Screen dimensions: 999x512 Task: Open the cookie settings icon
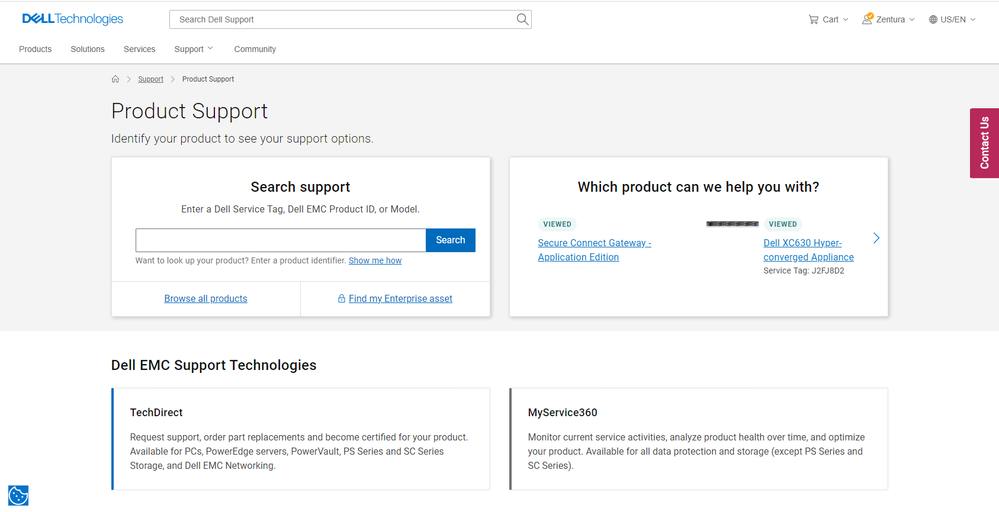18,495
